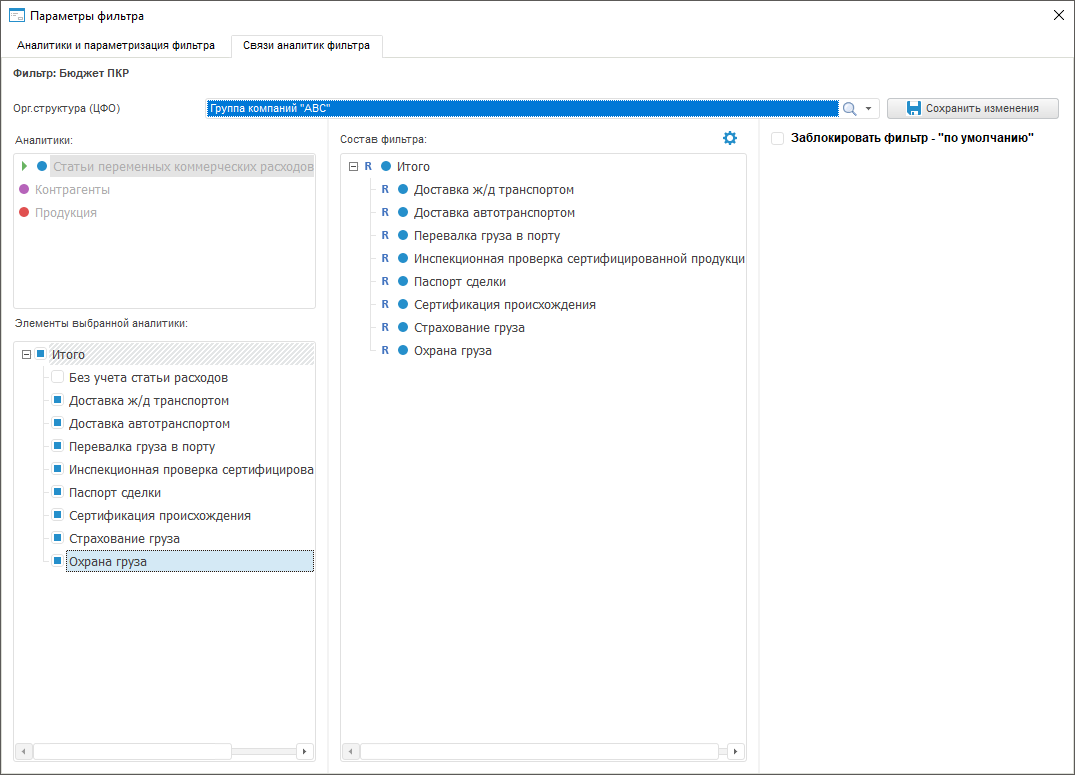This screenshot has height=775, width=1075.
Task: Click R marker of Доставка ж/д транспортом
Action: pyautogui.click(x=385, y=189)
